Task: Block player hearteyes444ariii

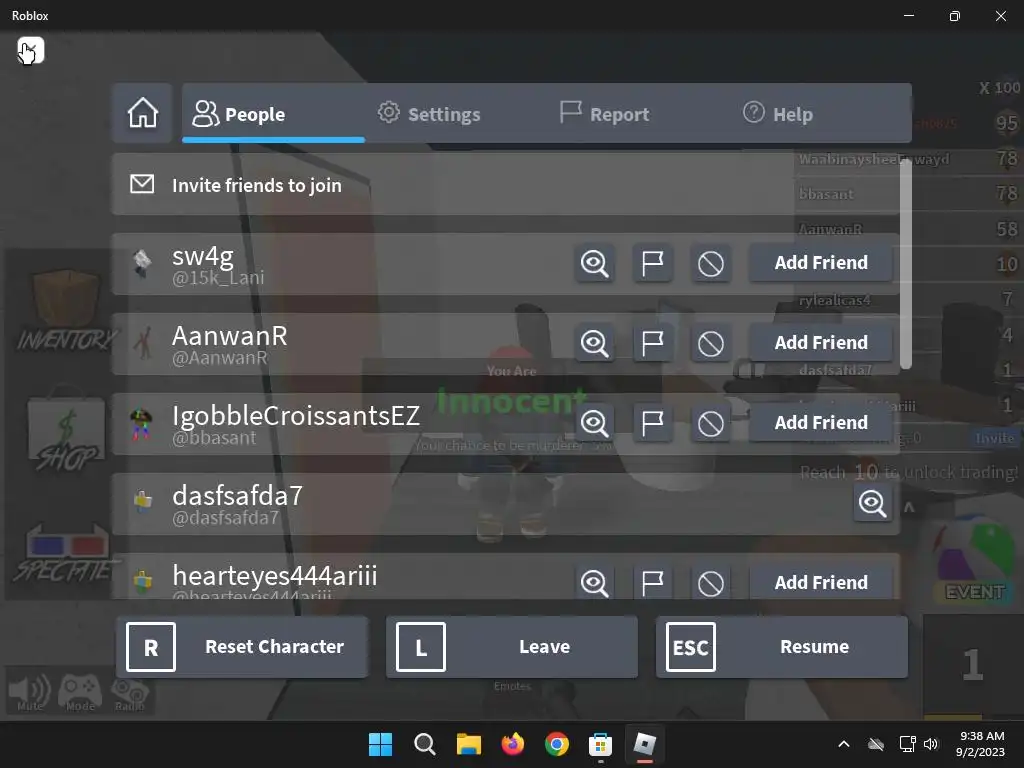Action: tap(711, 583)
